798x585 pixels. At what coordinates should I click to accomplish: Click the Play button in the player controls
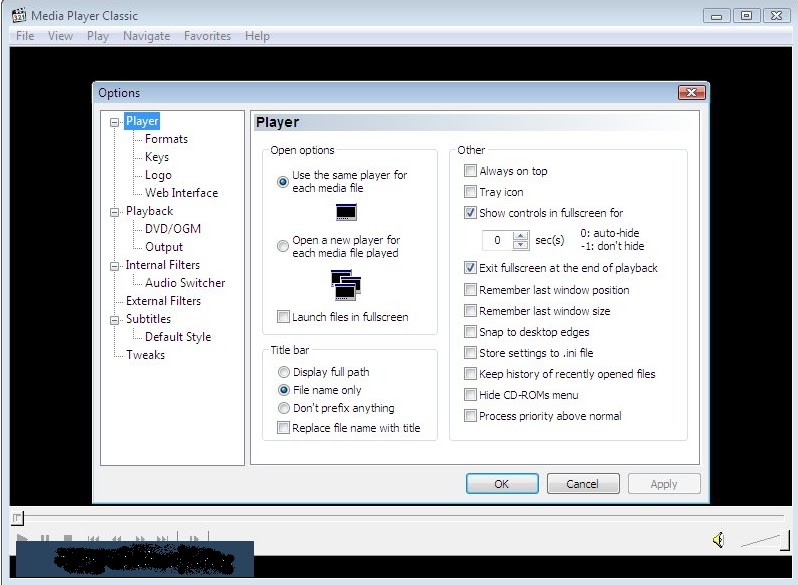pos(22,538)
